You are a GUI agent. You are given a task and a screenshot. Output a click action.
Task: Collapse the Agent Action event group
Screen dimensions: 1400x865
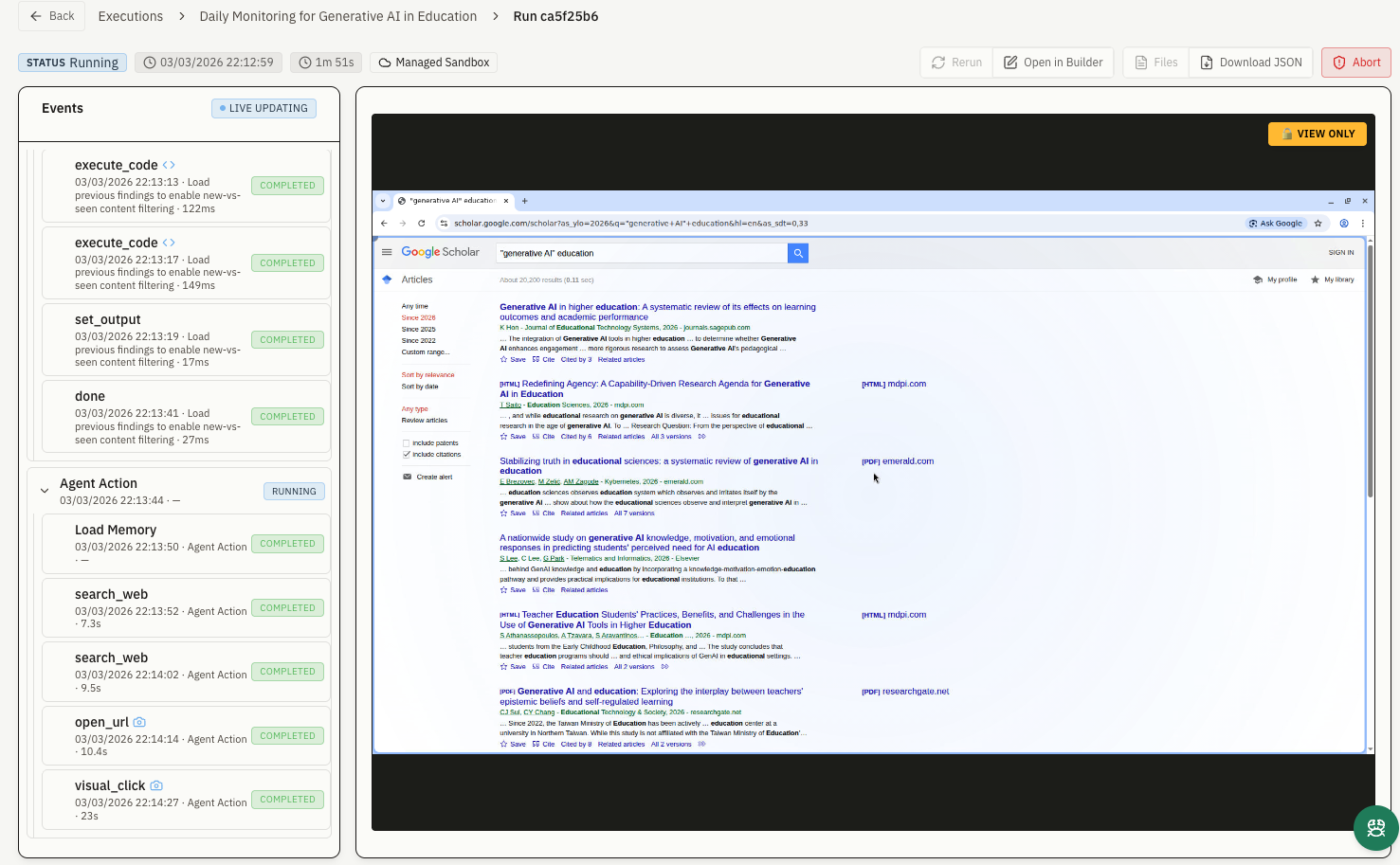coord(45,491)
